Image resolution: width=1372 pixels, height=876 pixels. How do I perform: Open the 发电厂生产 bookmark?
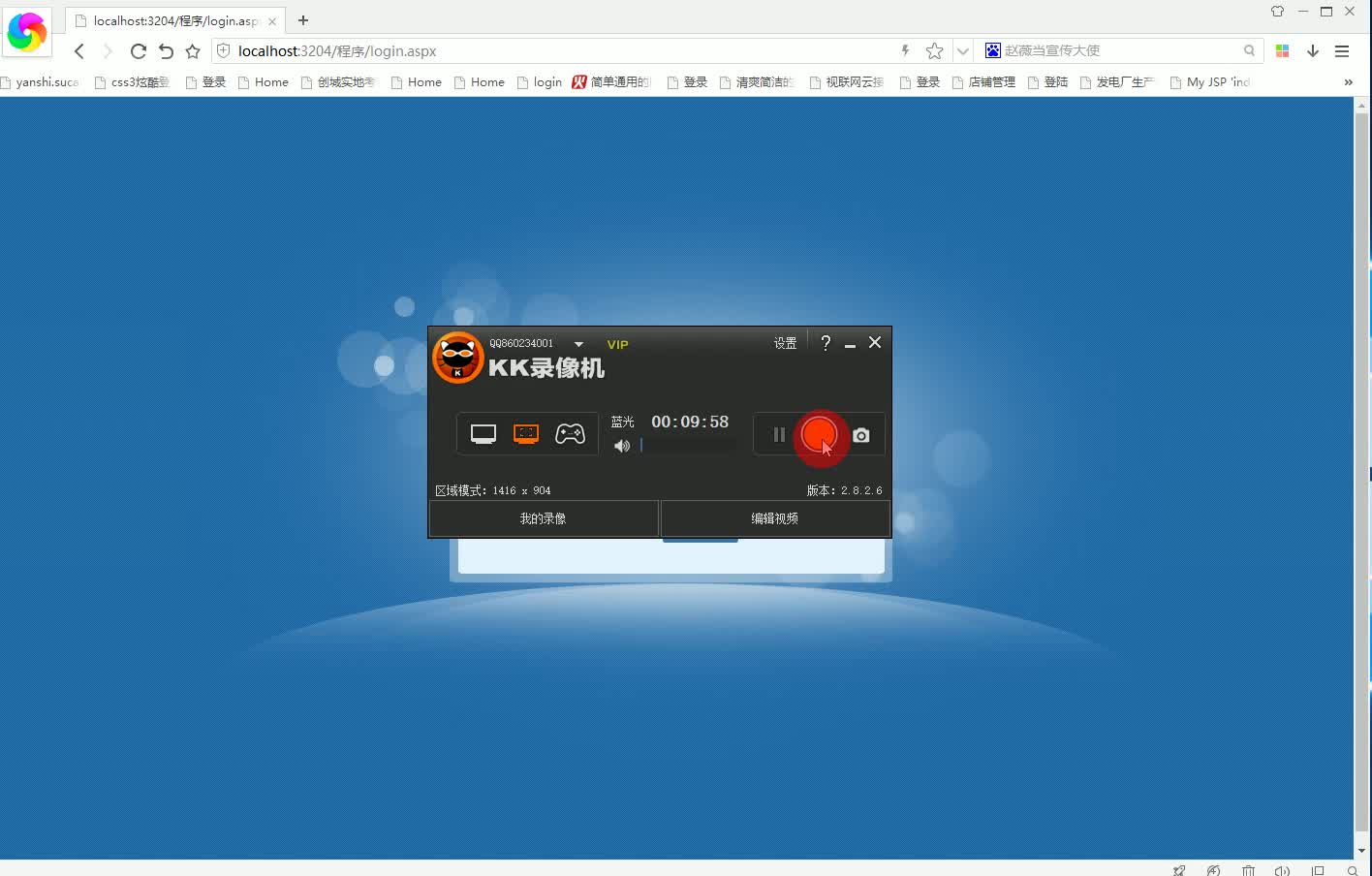click(x=1118, y=82)
